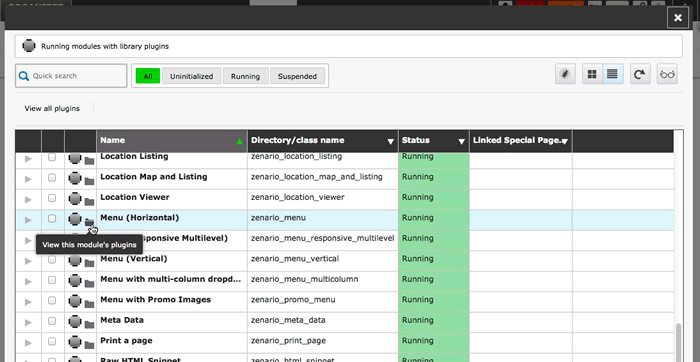Switch to list view
The width and height of the screenshot is (700, 362).
pos(612,74)
